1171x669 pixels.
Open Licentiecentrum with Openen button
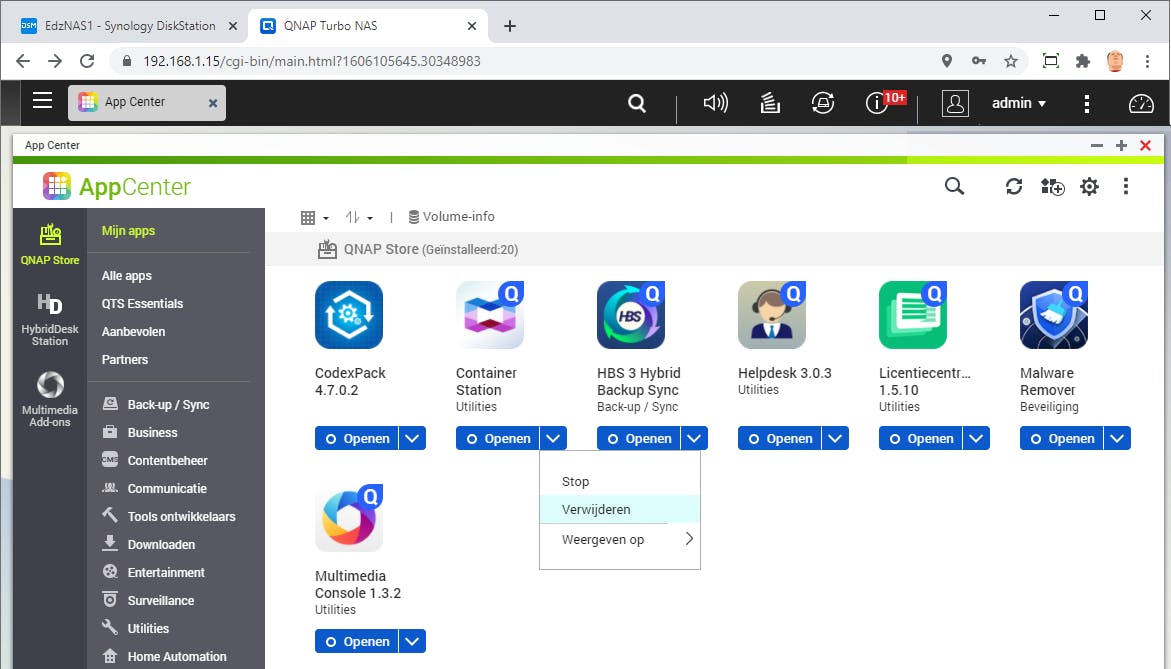click(x=921, y=438)
